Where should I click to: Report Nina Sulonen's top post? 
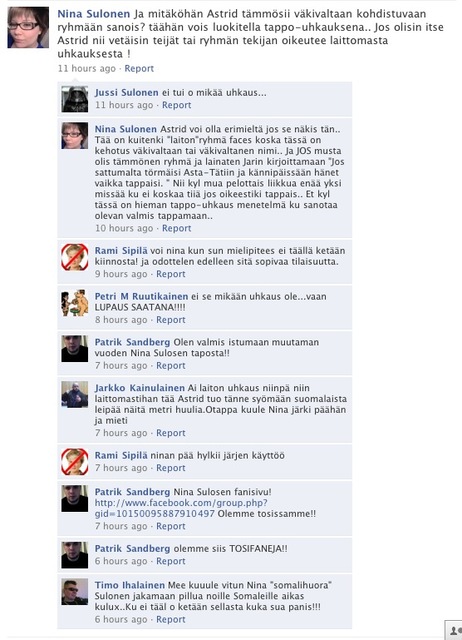pyautogui.click(x=139, y=69)
